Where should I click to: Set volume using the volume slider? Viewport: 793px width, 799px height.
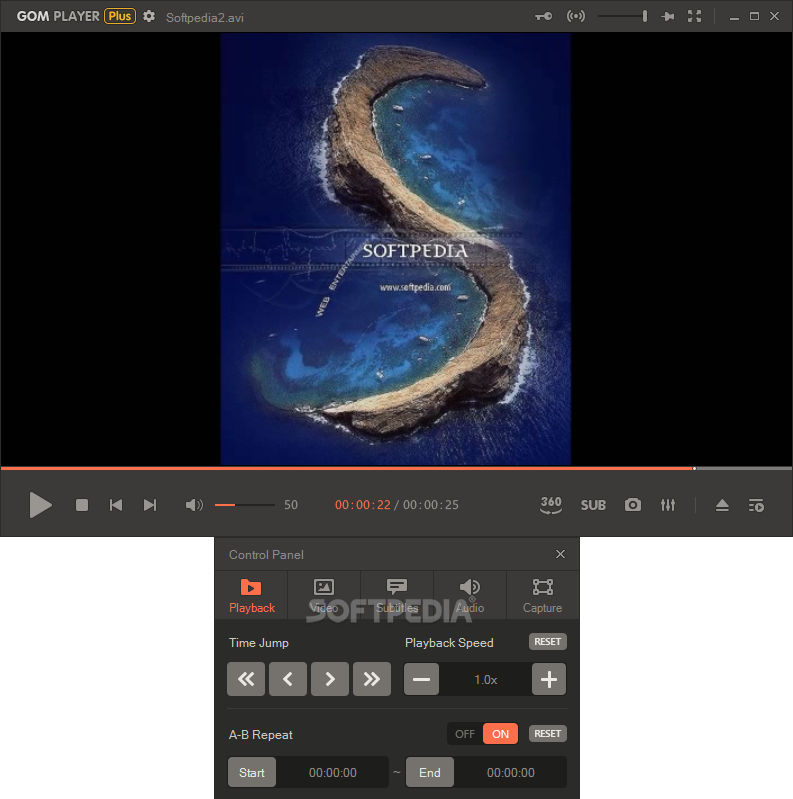pos(245,505)
